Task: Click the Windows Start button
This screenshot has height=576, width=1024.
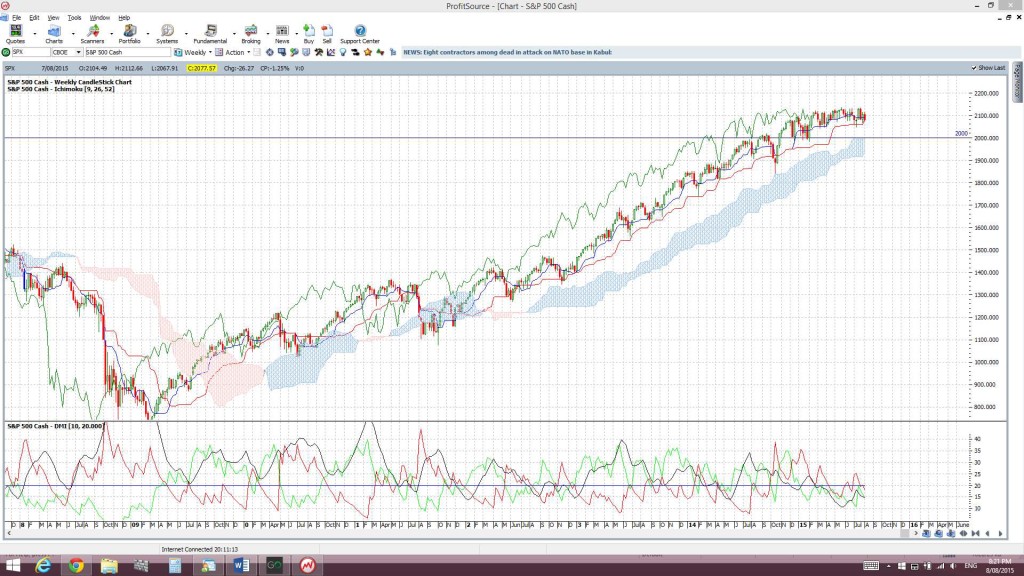Action: 13,565
